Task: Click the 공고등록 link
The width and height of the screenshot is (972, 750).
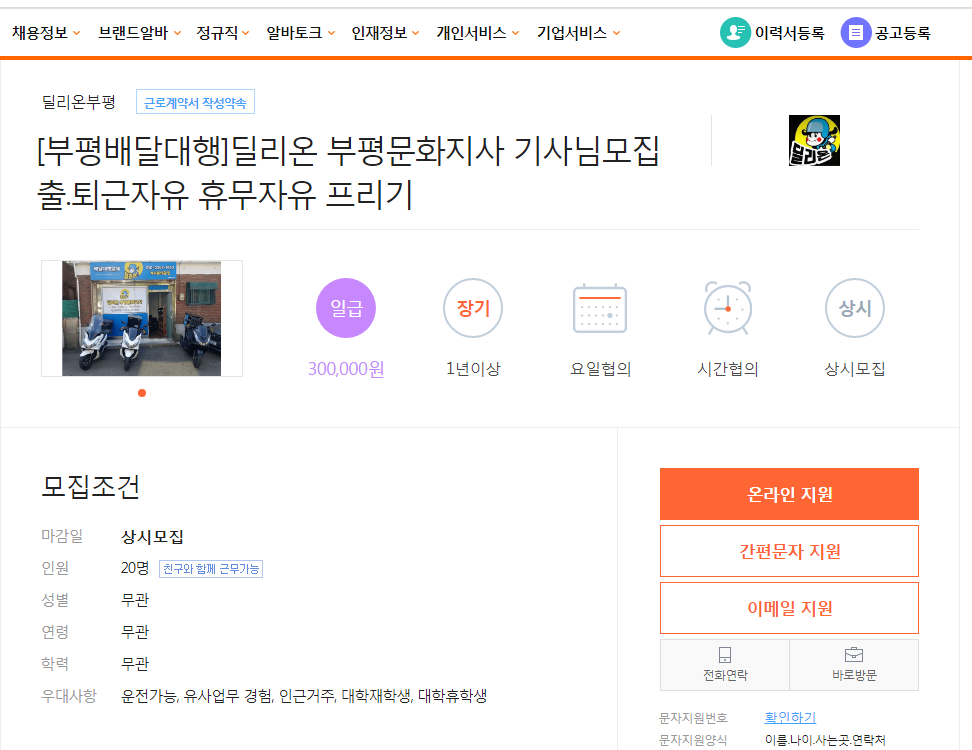Action: click(x=903, y=33)
